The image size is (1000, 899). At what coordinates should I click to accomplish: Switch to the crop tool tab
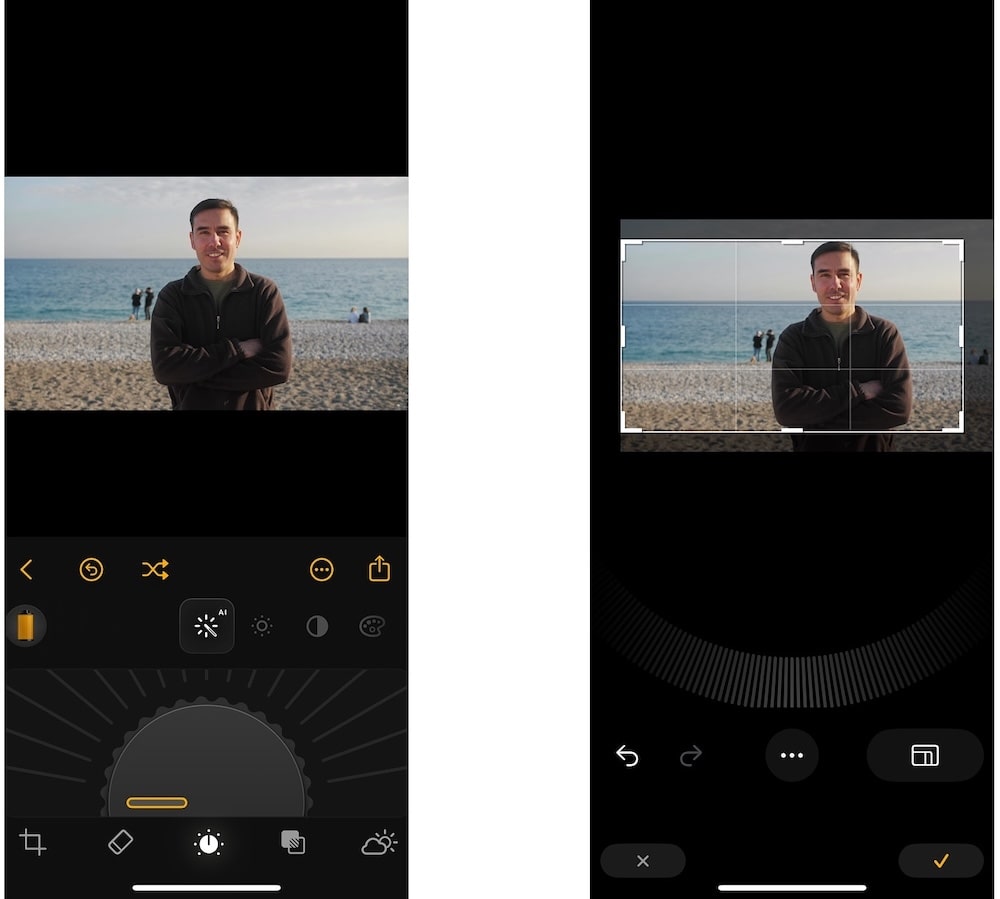[32, 842]
